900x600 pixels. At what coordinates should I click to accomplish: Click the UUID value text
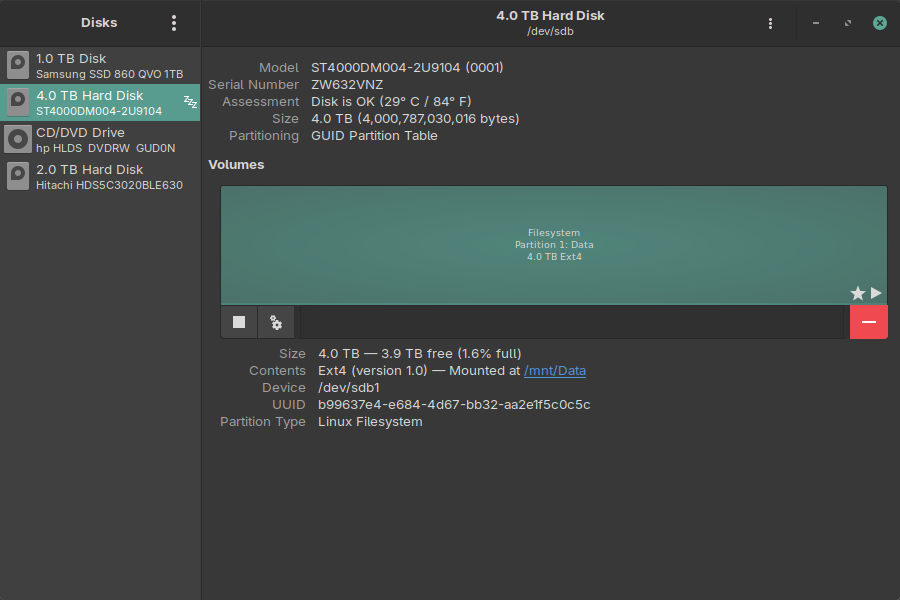pyautogui.click(x=454, y=405)
